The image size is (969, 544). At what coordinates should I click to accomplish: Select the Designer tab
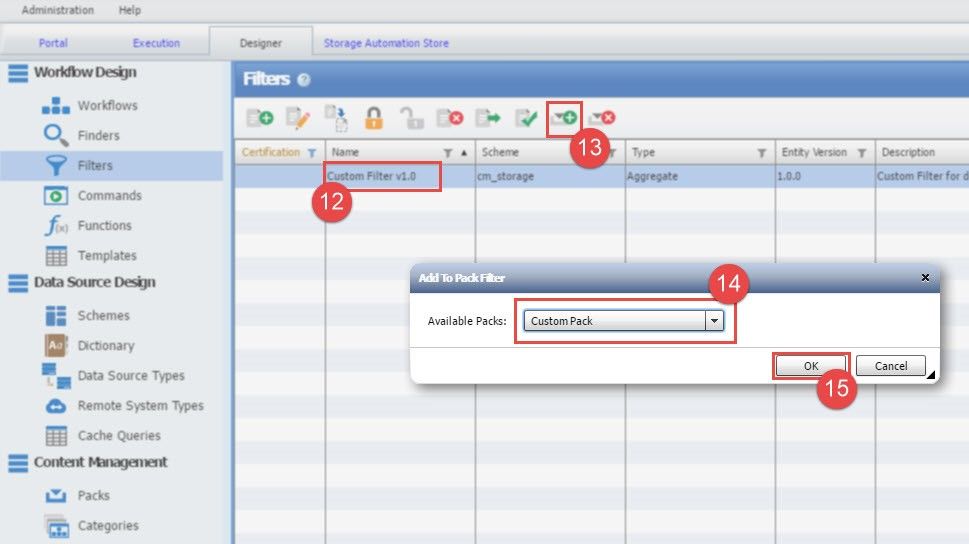click(x=261, y=43)
